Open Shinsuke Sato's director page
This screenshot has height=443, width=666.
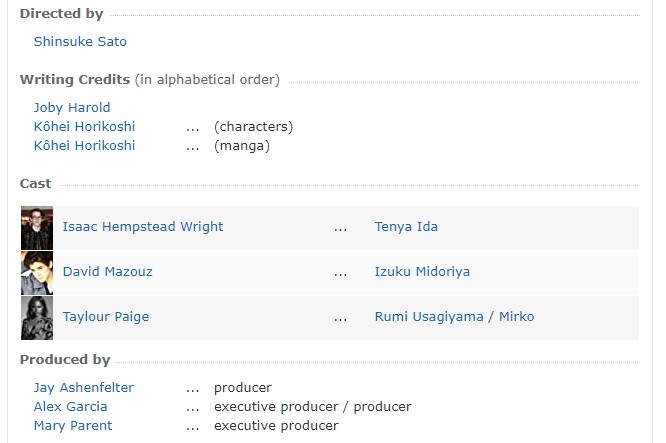tap(80, 42)
